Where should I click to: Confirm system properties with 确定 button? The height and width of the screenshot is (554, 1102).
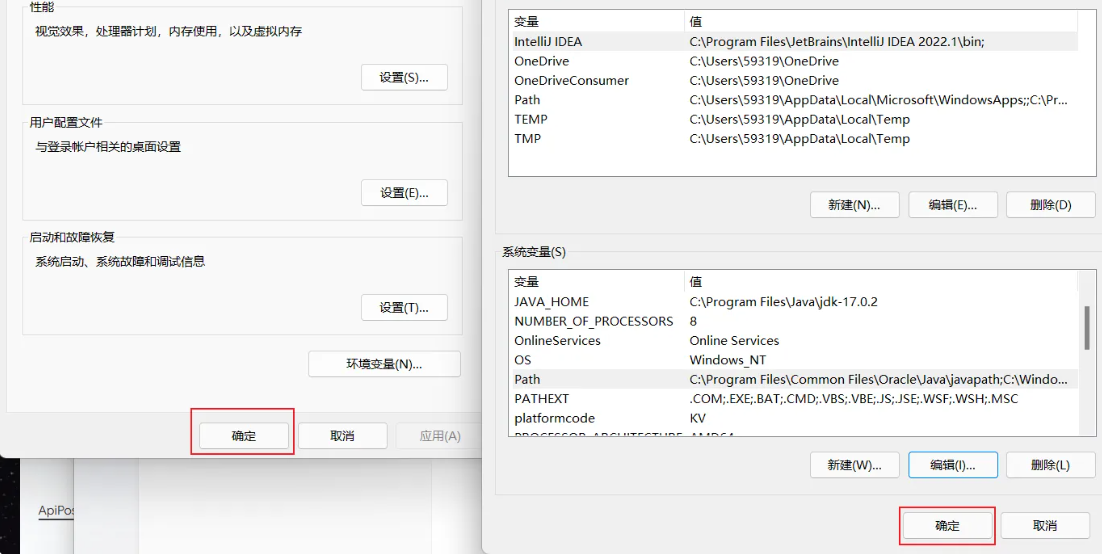[x=244, y=436]
